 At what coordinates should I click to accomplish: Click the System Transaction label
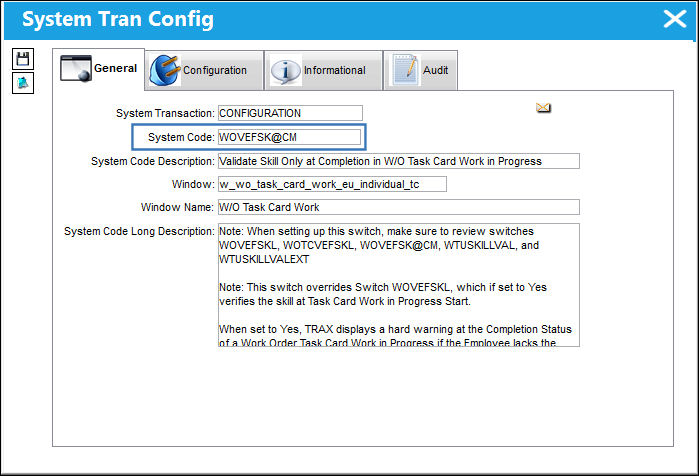point(165,113)
